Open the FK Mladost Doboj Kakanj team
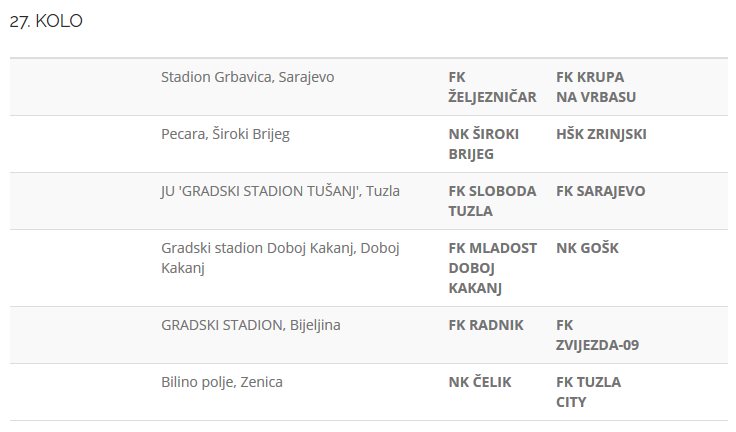Image resolution: width=736 pixels, height=432 pixels. click(x=492, y=268)
